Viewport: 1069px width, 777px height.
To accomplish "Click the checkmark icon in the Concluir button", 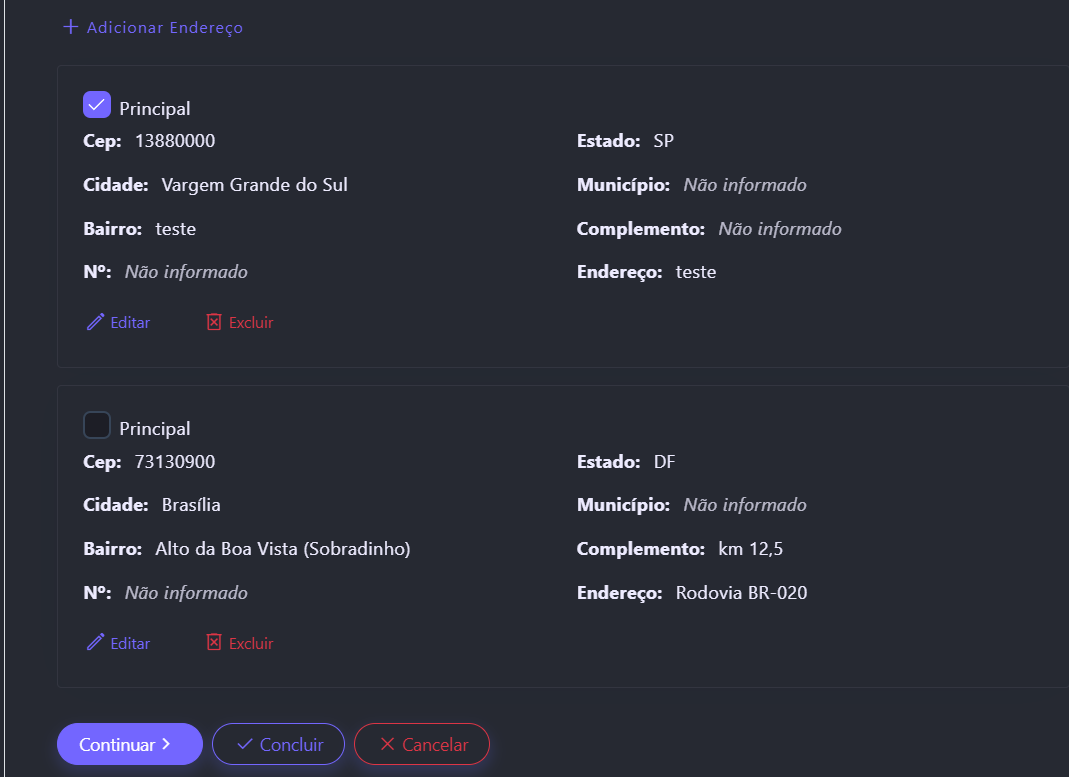I will coord(245,744).
